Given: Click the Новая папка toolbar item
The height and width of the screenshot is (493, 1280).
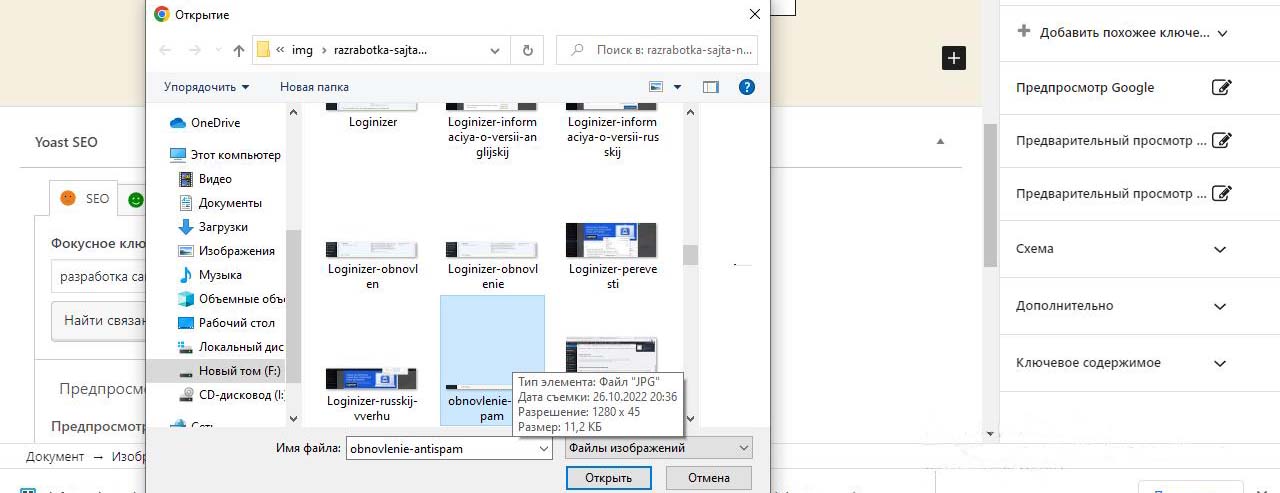Looking at the screenshot, I should pyautogui.click(x=314, y=87).
